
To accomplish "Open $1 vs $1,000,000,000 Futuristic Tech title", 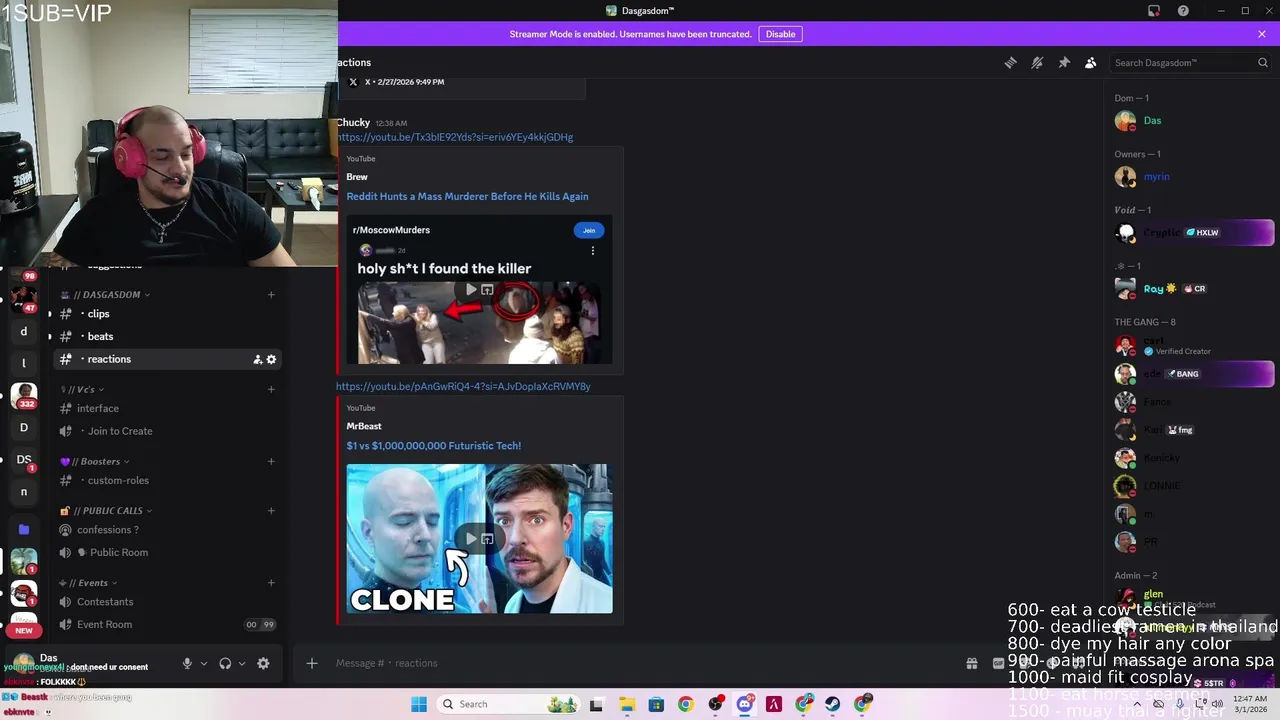I will [433, 446].
